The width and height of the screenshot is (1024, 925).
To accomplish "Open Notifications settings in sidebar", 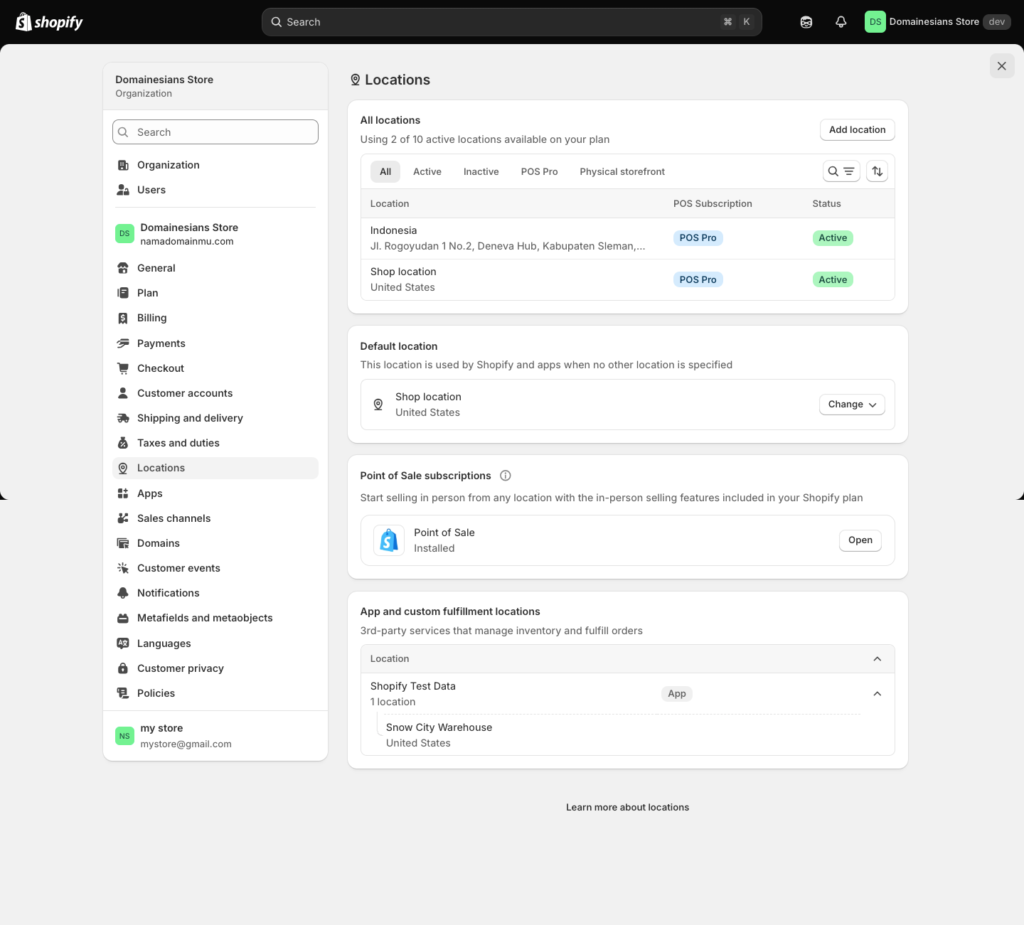I will tap(215, 592).
